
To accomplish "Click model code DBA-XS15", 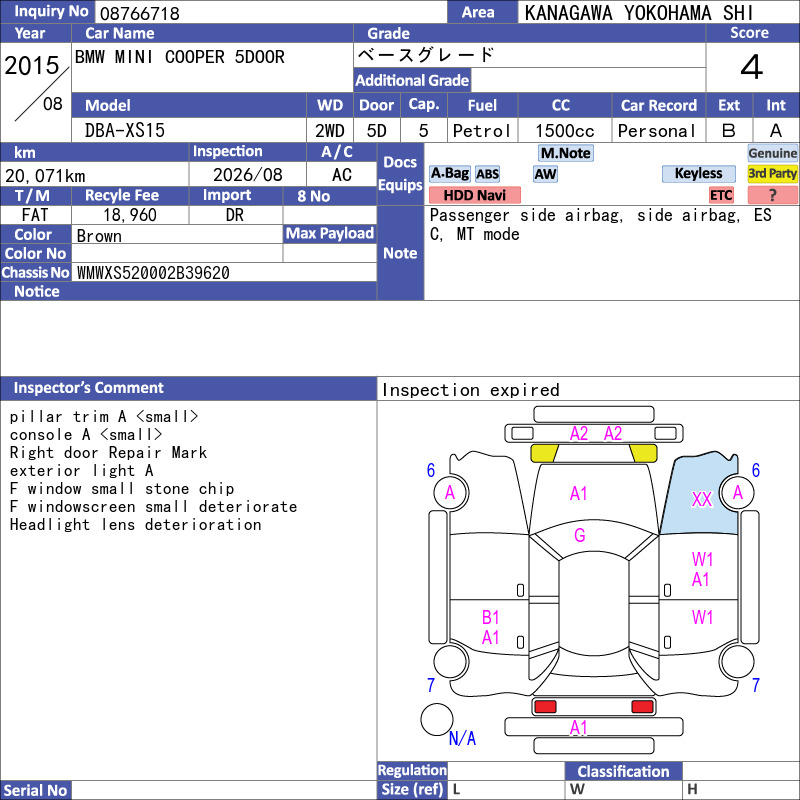I will (124, 131).
